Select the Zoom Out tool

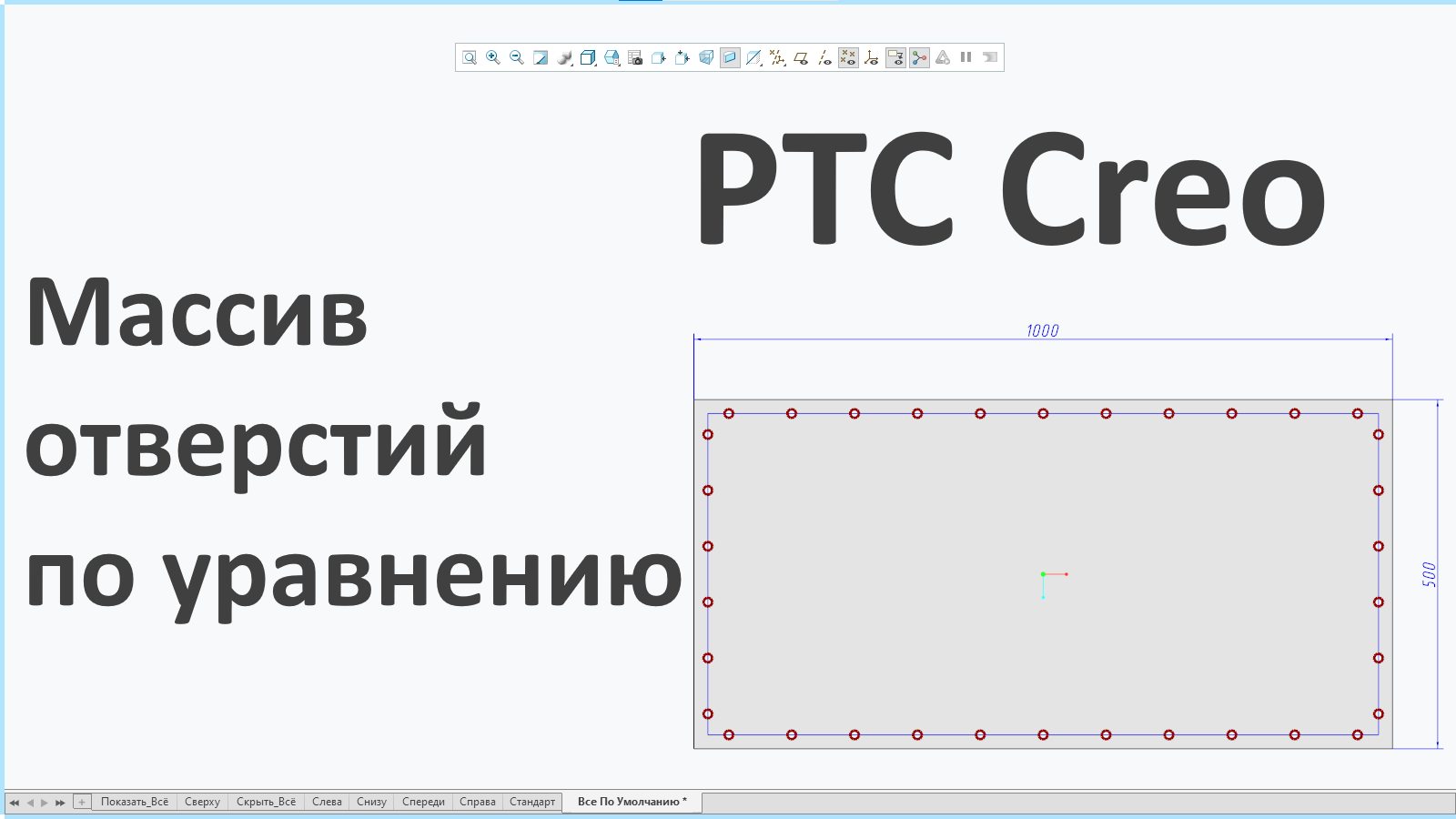[516, 57]
